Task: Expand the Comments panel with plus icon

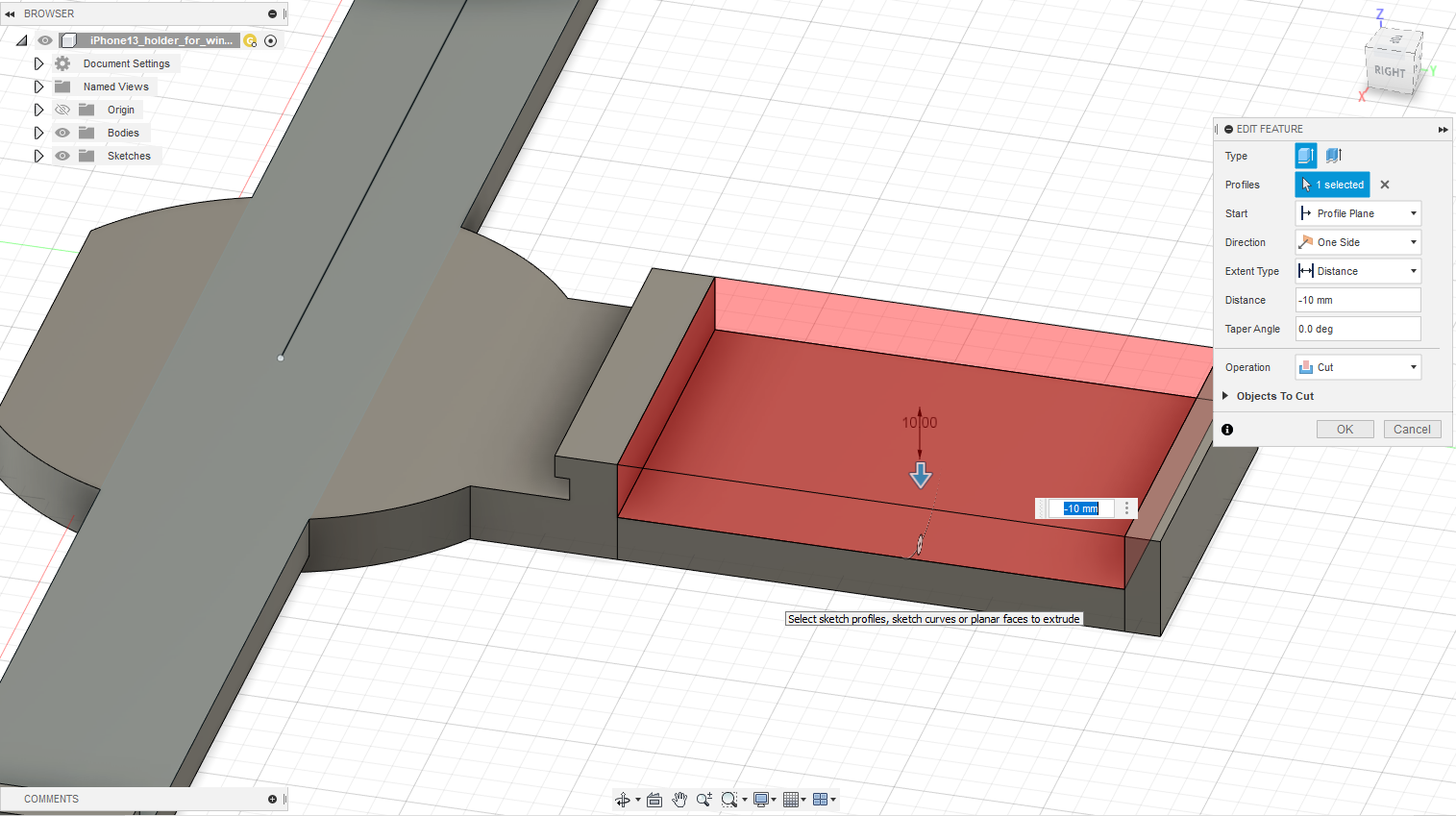Action: 272,799
